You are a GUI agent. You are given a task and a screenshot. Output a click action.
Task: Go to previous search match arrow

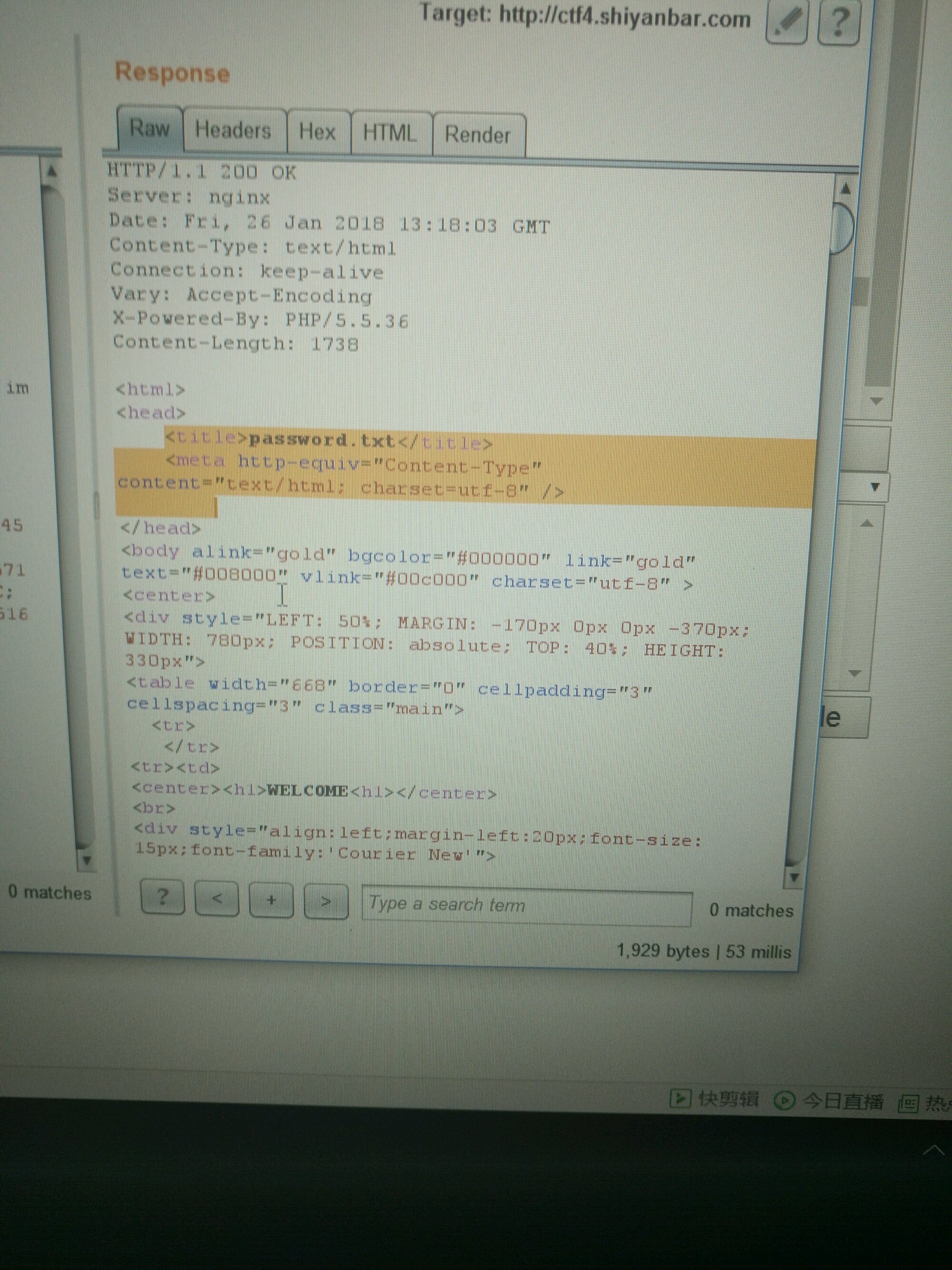(217, 899)
